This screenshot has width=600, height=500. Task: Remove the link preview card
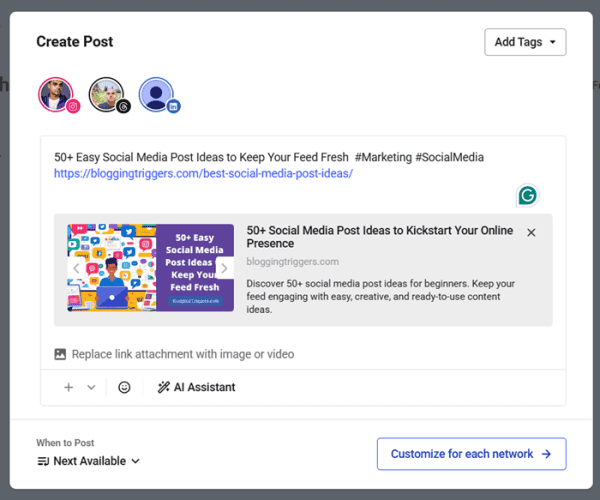tap(531, 232)
